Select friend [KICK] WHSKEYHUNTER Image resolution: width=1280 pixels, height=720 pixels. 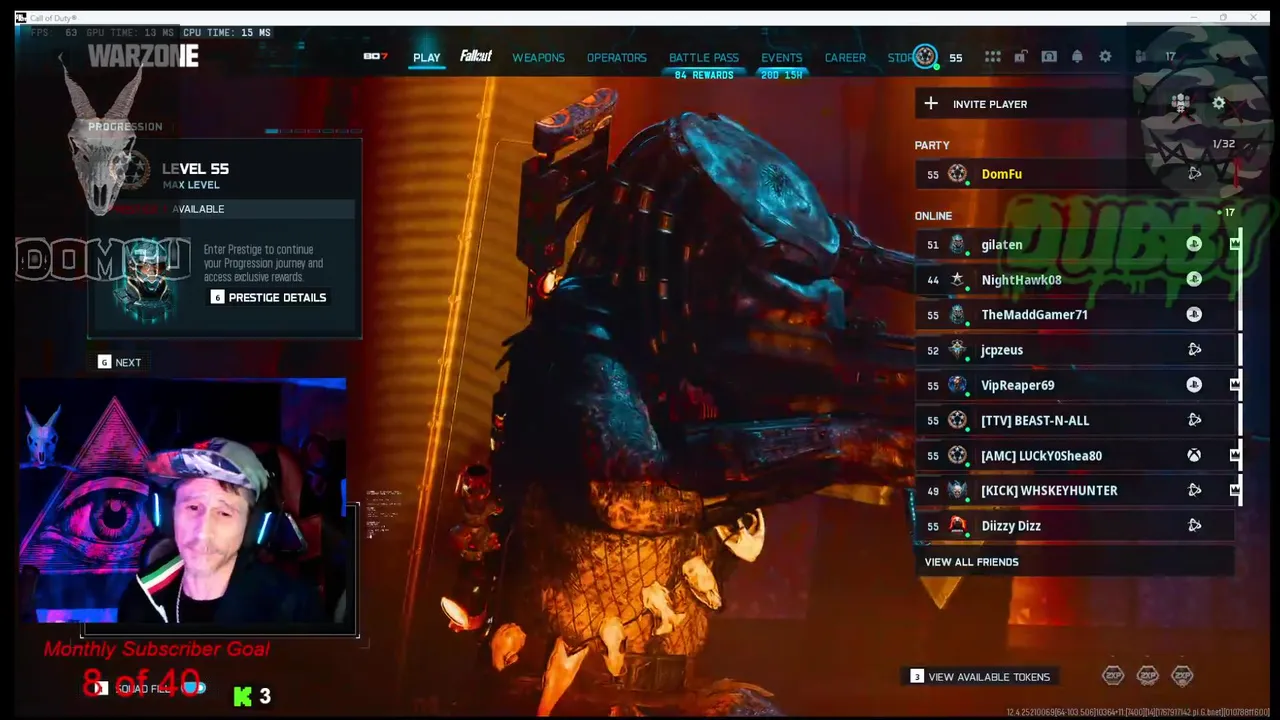(1074, 491)
